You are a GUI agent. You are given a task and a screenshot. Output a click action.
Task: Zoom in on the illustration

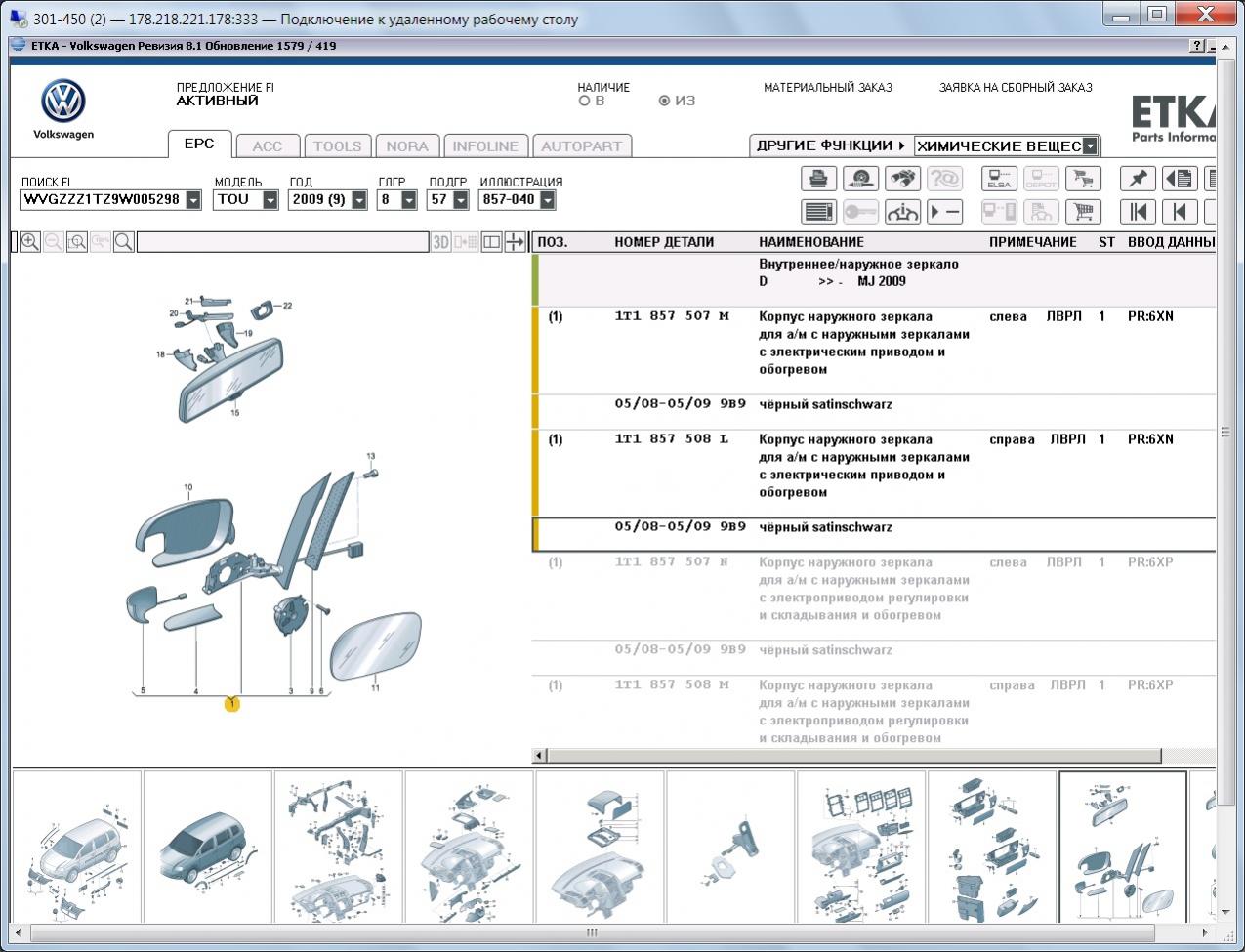coord(30,242)
